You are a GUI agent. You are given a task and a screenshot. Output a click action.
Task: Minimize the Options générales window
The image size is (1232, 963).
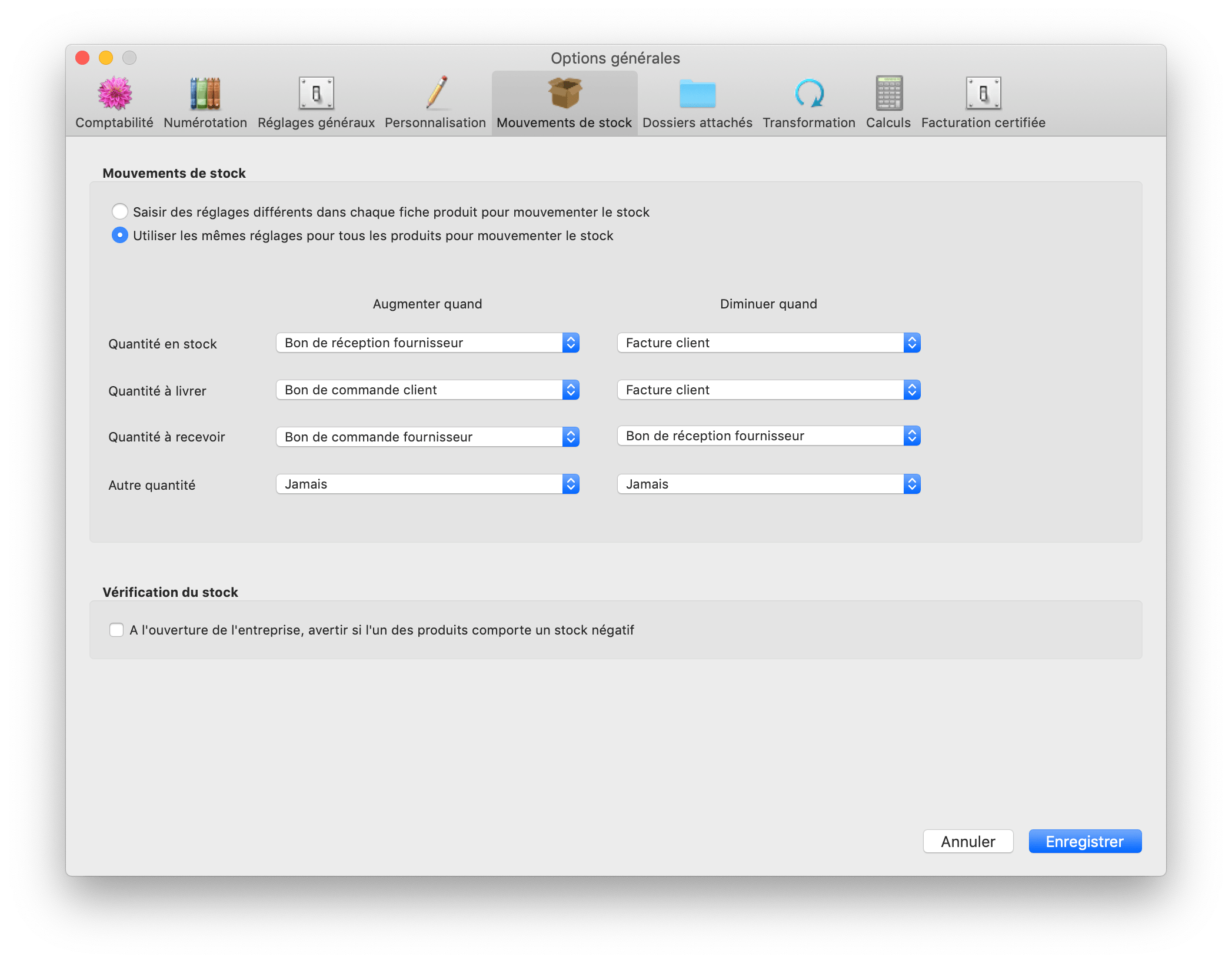pyautogui.click(x=106, y=58)
